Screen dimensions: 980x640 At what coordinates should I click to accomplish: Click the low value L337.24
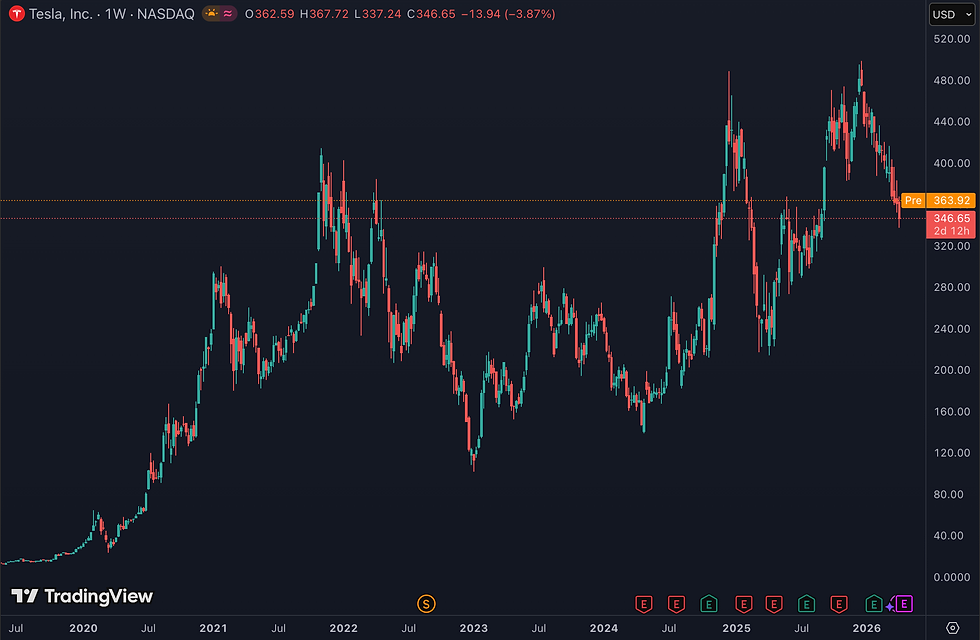378,14
